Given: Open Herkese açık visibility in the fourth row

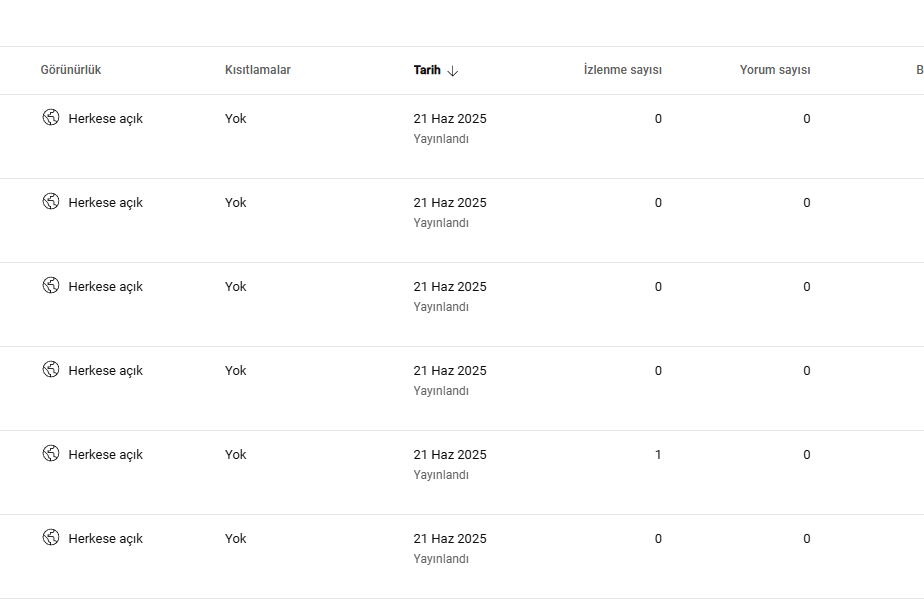Looking at the screenshot, I should pos(93,370).
